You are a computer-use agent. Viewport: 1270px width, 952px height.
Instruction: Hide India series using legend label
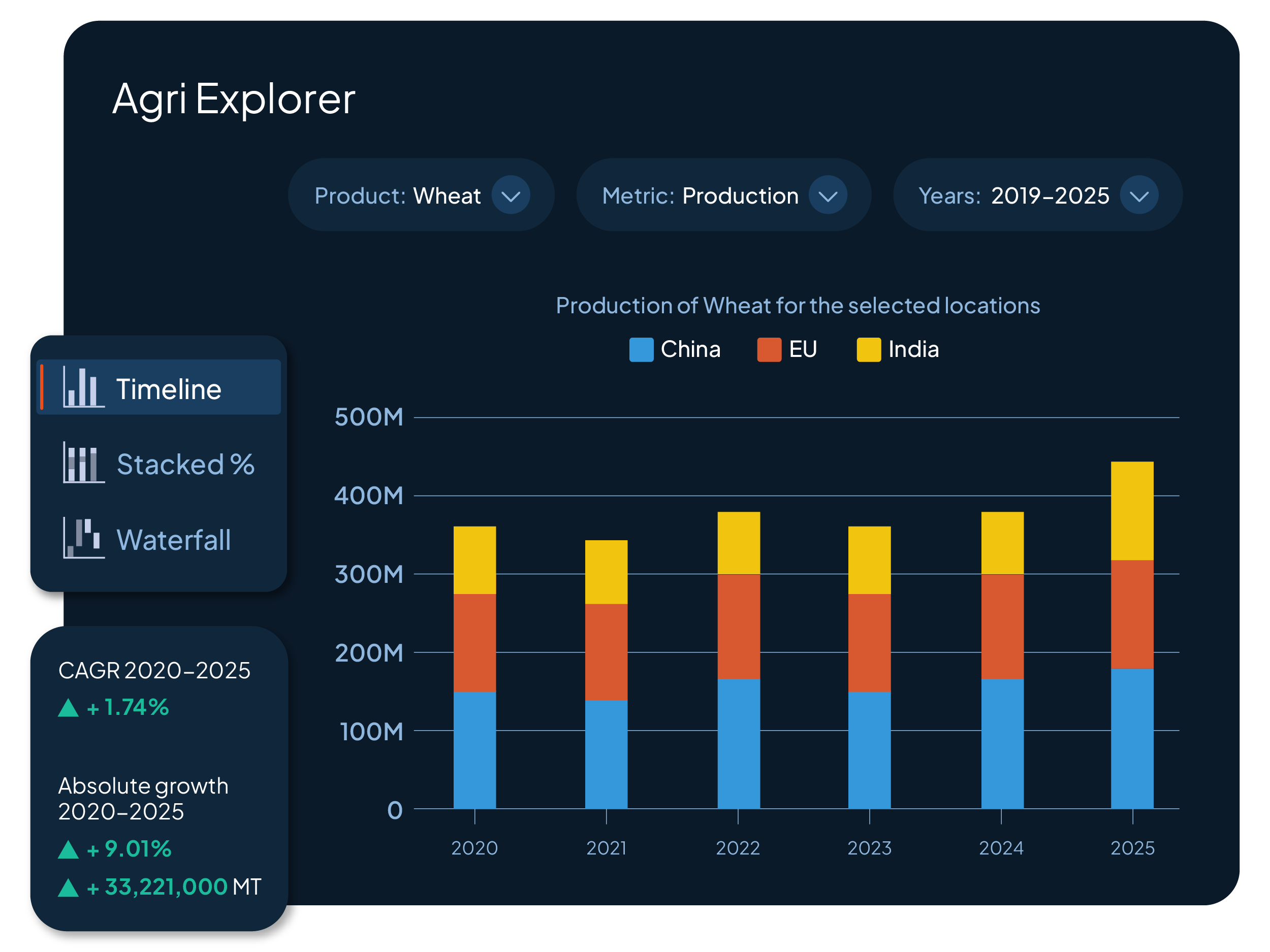[x=913, y=349]
